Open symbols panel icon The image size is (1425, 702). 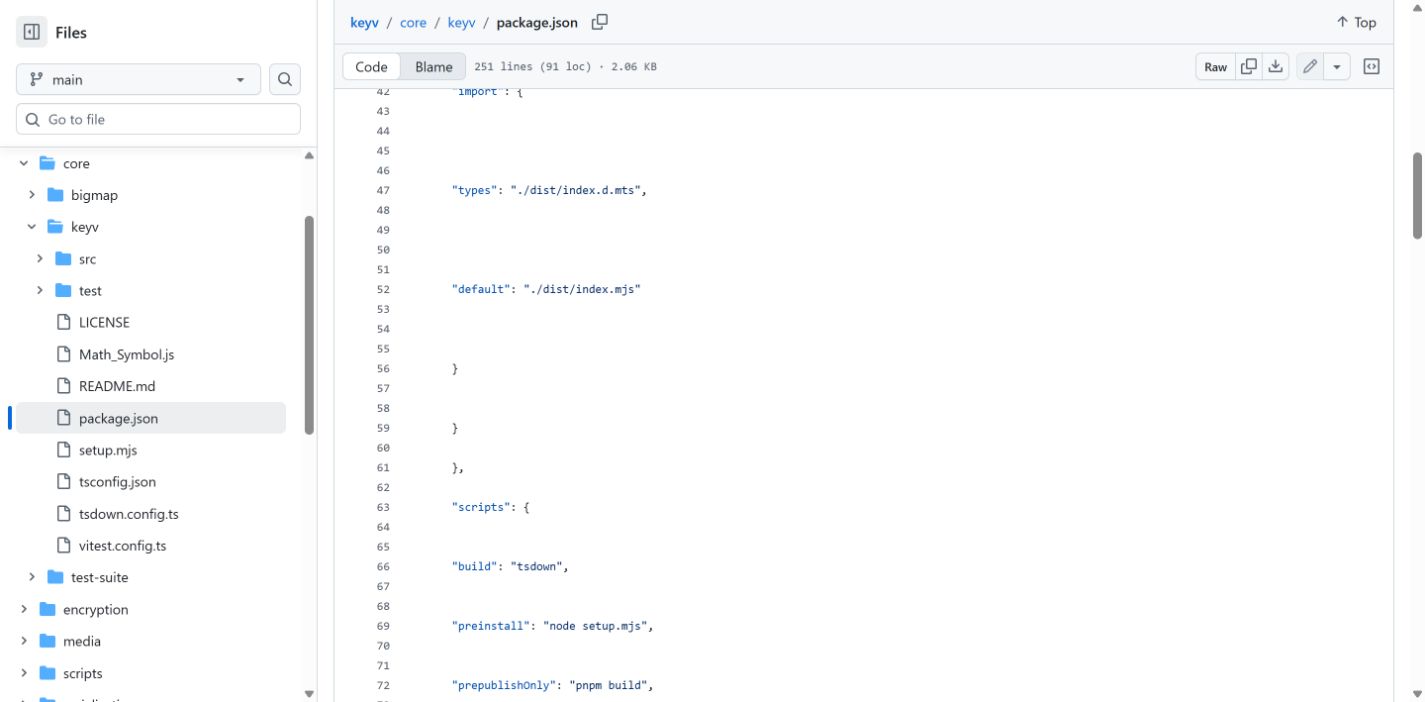(x=1372, y=67)
